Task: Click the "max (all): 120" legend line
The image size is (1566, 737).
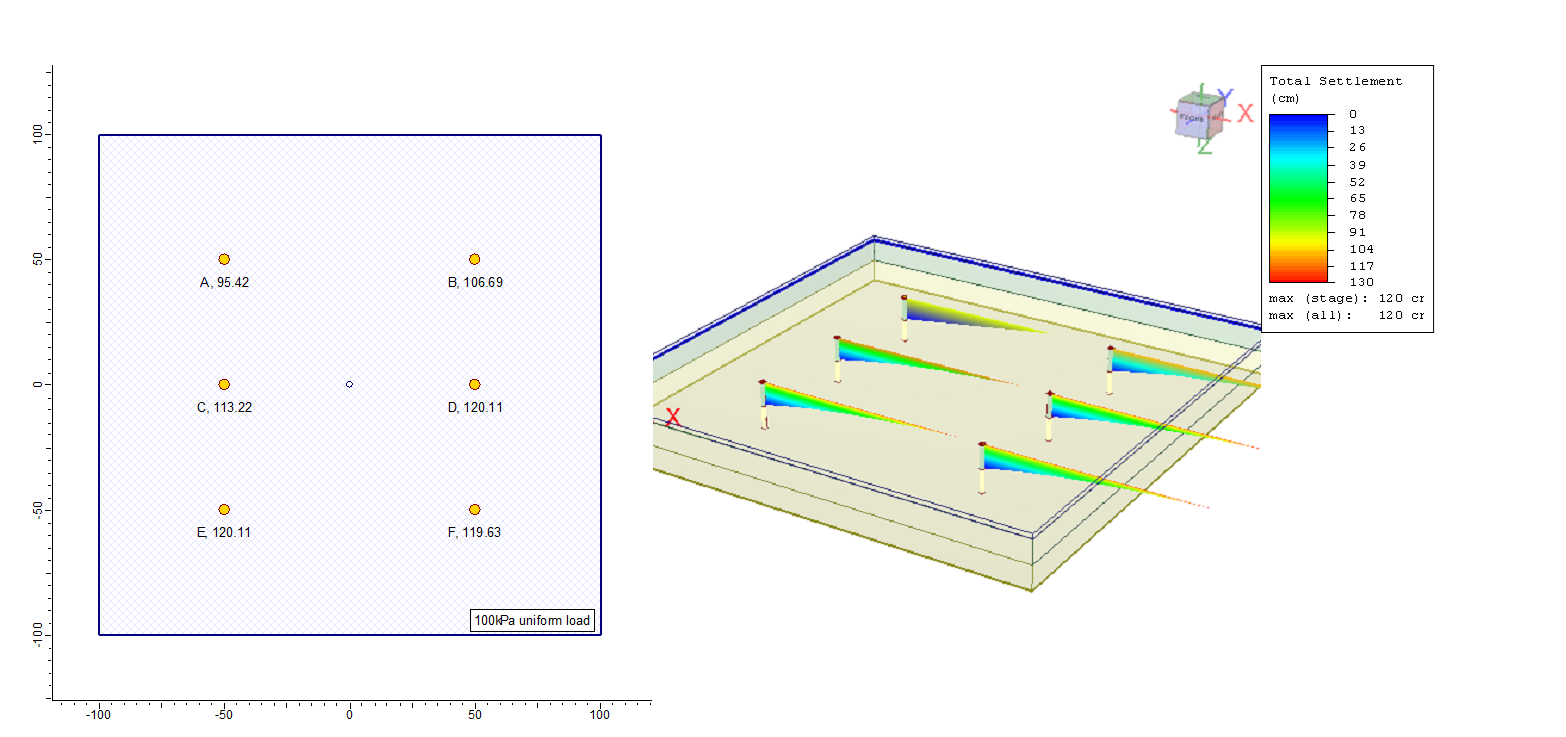Action: 1347,315
